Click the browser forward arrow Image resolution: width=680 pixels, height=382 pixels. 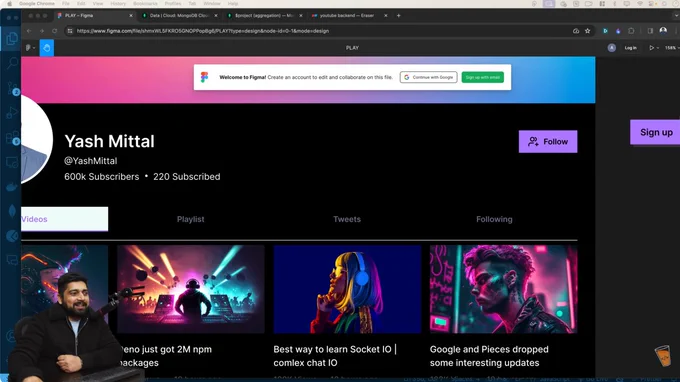tap(42, 31)
